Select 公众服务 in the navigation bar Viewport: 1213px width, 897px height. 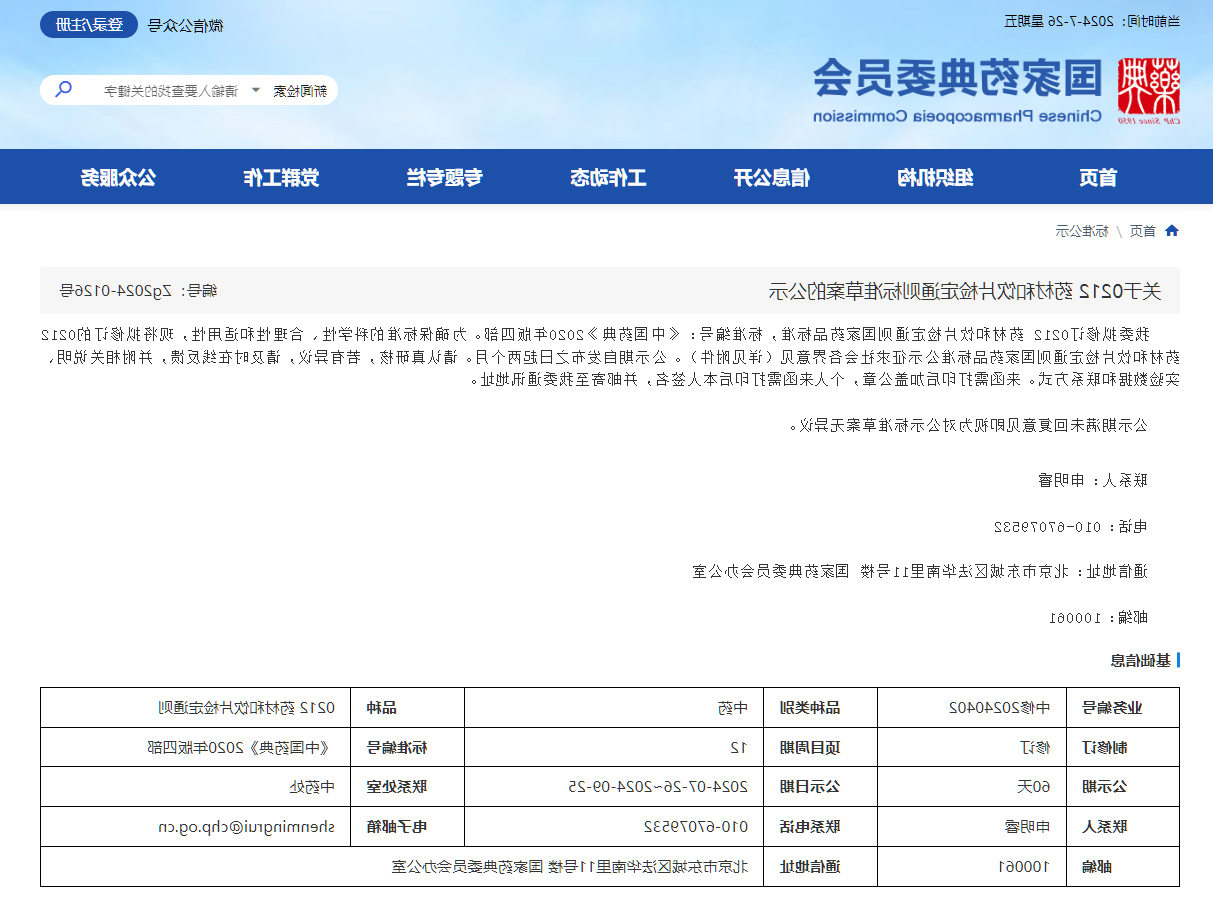118,178
